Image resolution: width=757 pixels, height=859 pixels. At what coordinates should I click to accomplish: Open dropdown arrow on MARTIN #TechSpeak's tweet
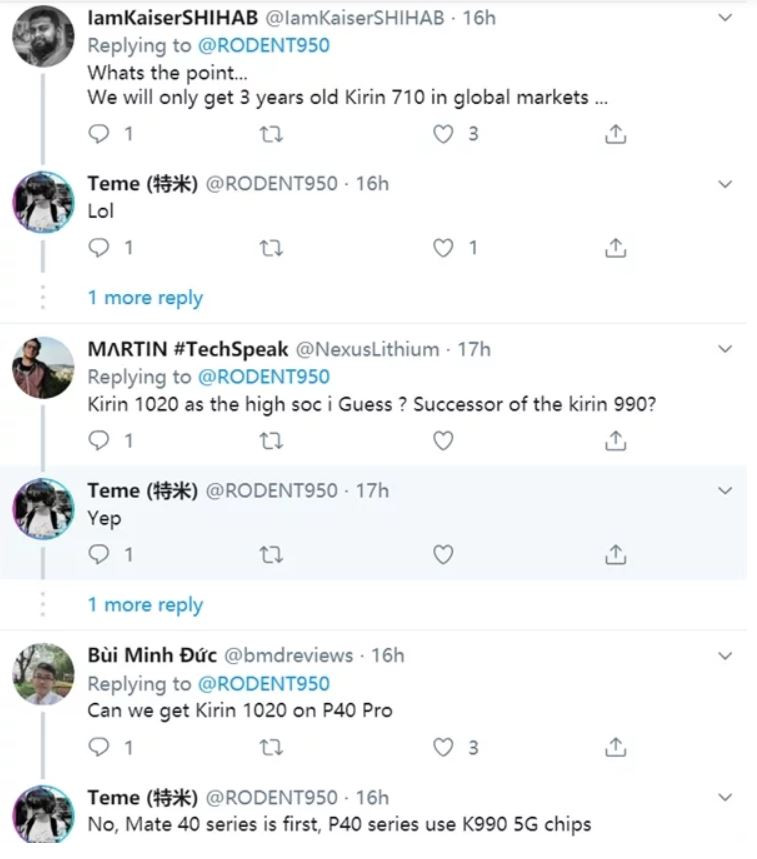[726, 349]
